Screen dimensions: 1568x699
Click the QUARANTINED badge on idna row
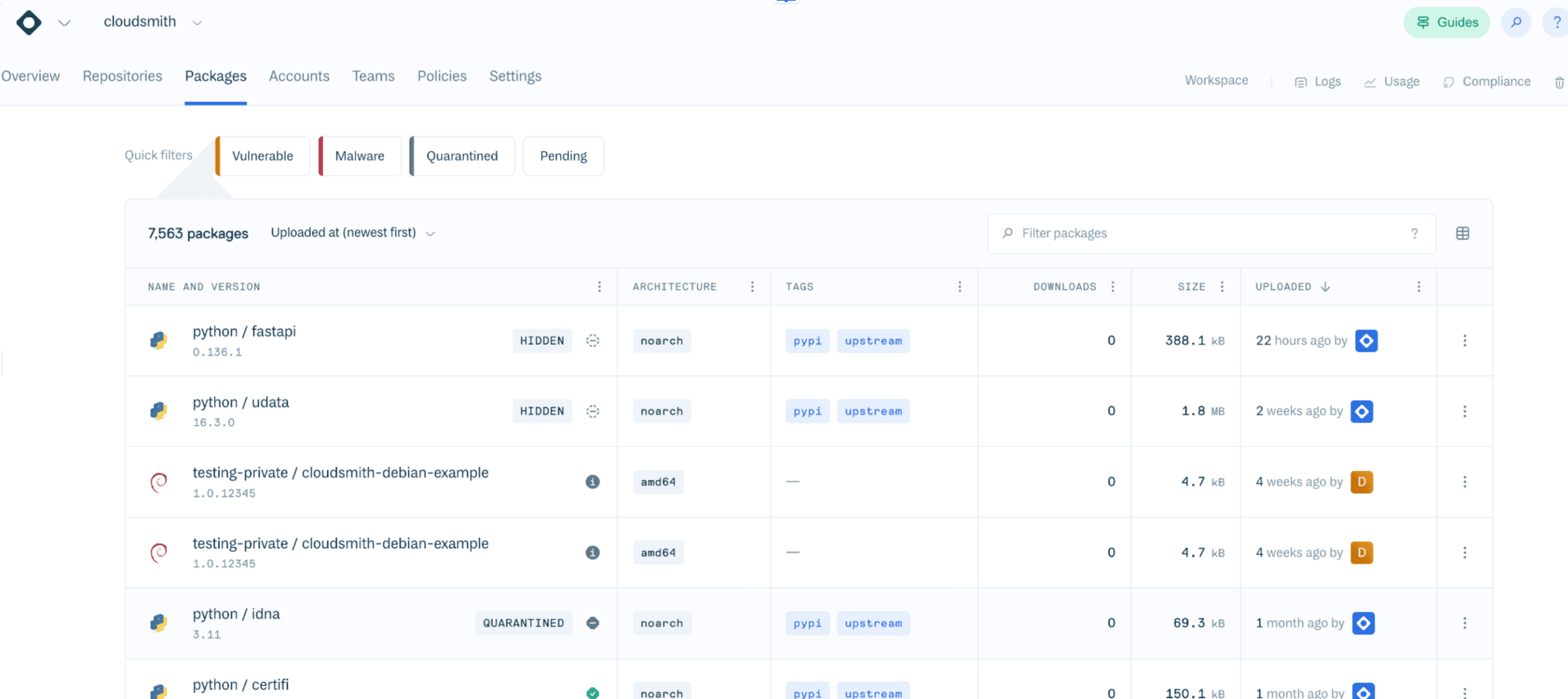(x=523, y=623)
